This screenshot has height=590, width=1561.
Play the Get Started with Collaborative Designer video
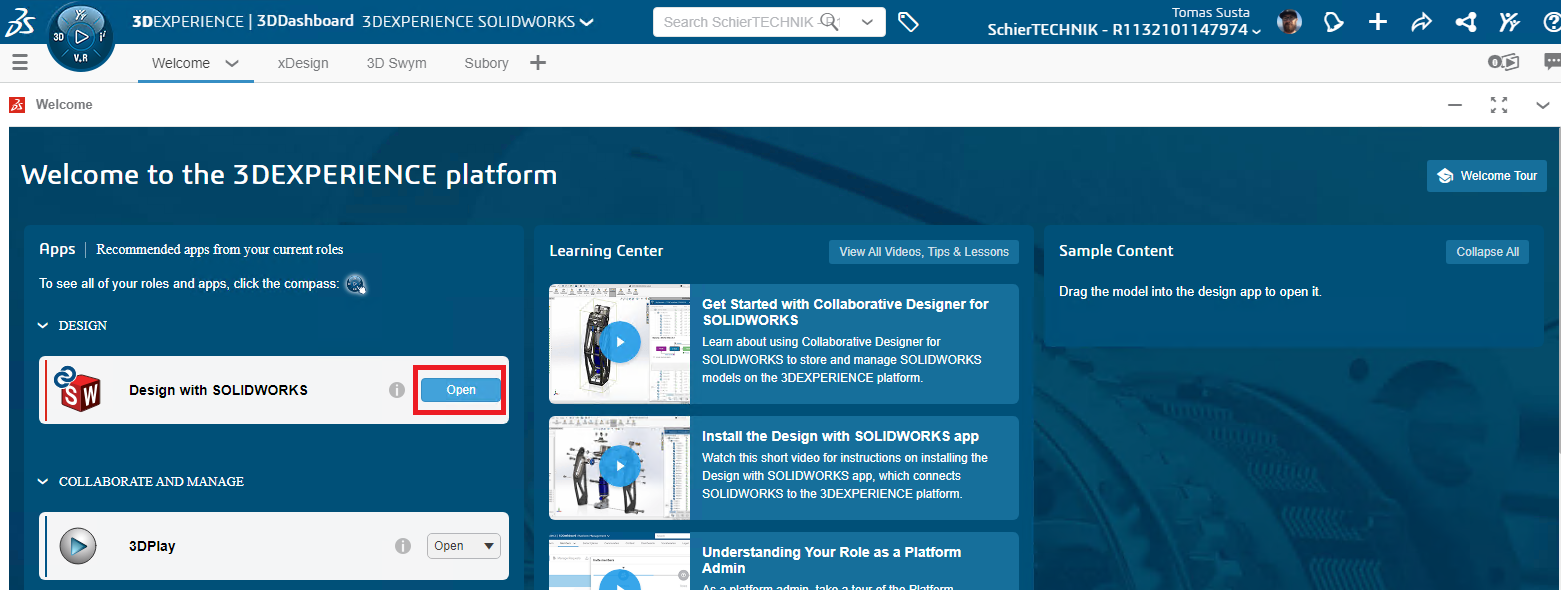coord(620,342)
